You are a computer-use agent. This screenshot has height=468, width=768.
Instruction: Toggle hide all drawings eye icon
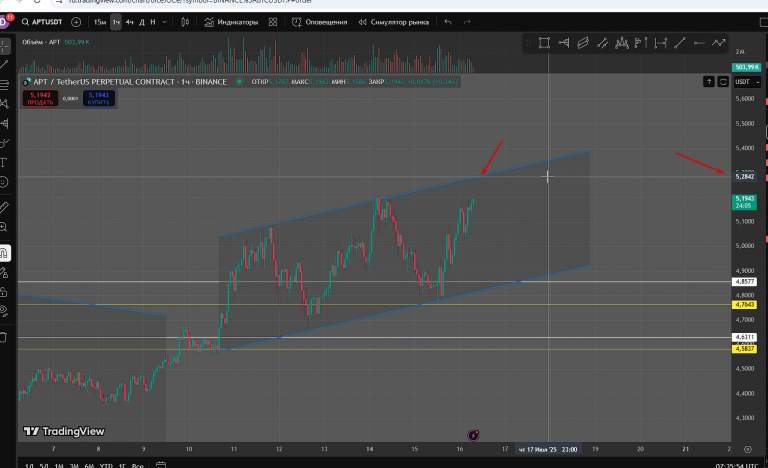tap(4, 311)
